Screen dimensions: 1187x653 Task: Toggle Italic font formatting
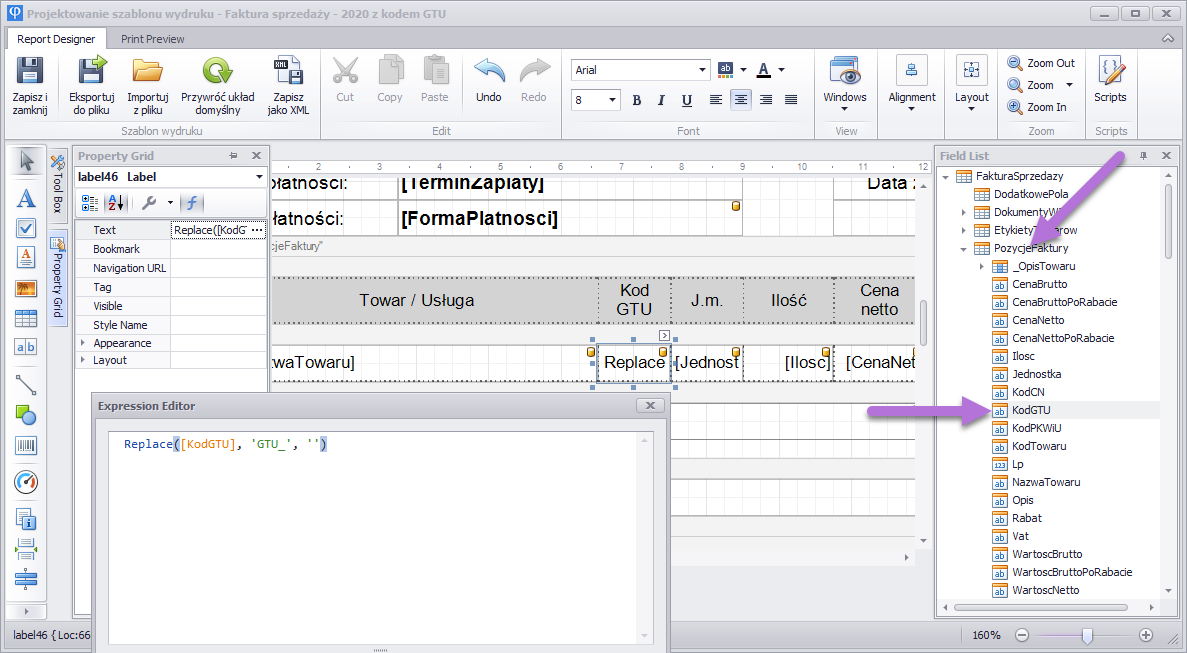tap(661, 100)
